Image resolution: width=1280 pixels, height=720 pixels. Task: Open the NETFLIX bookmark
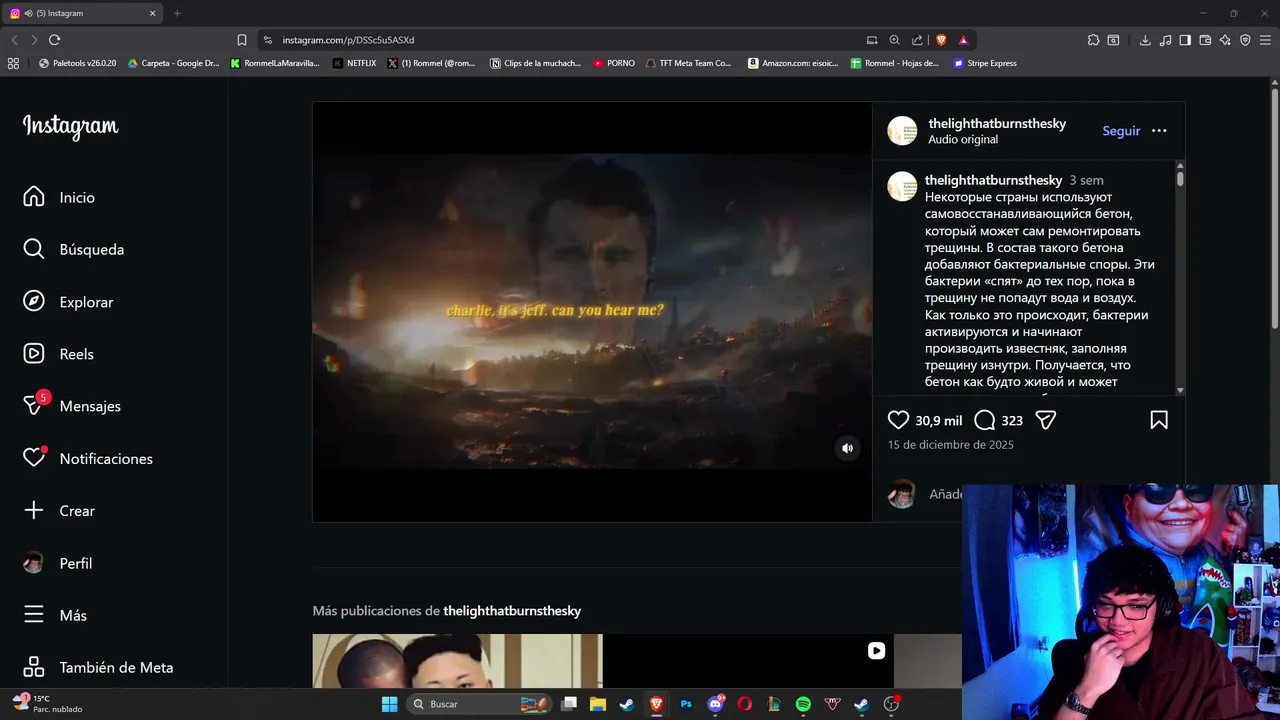coord(354,63)
